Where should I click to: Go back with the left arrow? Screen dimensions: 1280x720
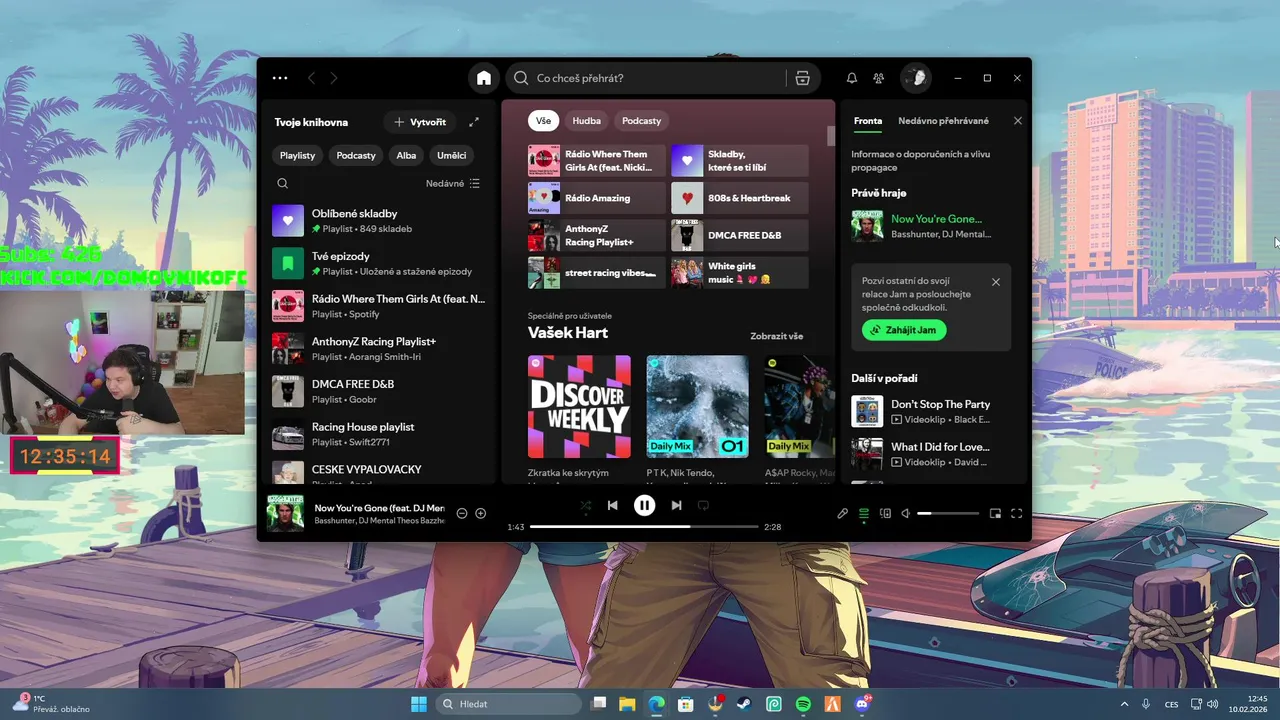point(311,78)
